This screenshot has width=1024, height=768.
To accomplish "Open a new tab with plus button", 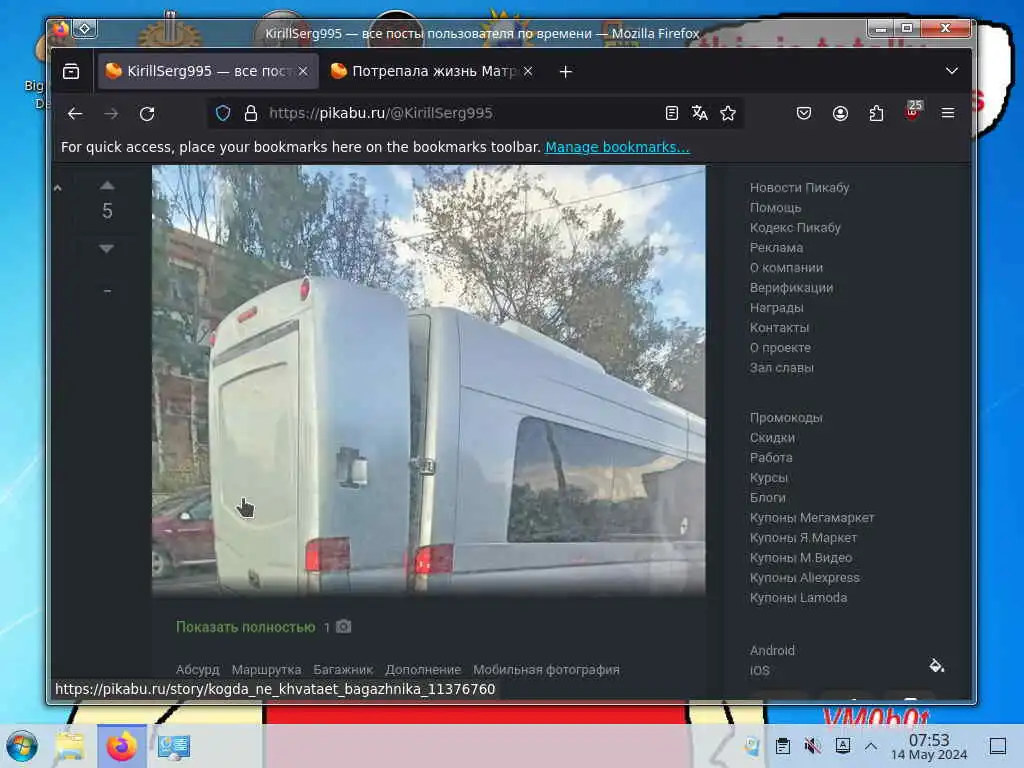I will [566, 72].
